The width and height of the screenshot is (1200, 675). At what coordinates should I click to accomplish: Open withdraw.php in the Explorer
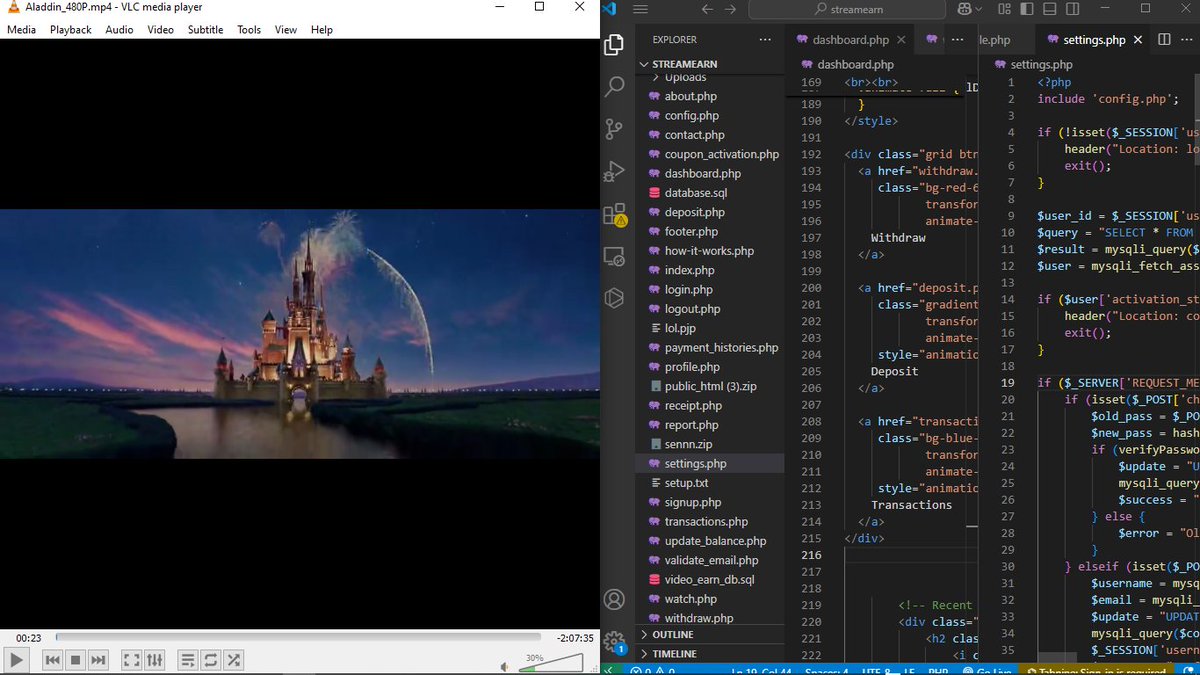tap(710, 618)
